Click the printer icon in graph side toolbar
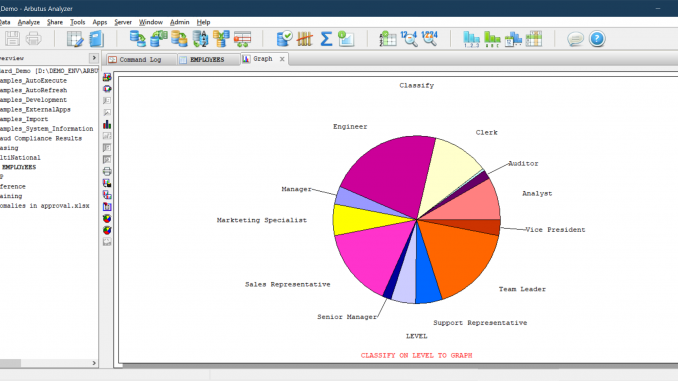This screenshot has width=678, height=381. pyautogui.click(x=107, y=171)
